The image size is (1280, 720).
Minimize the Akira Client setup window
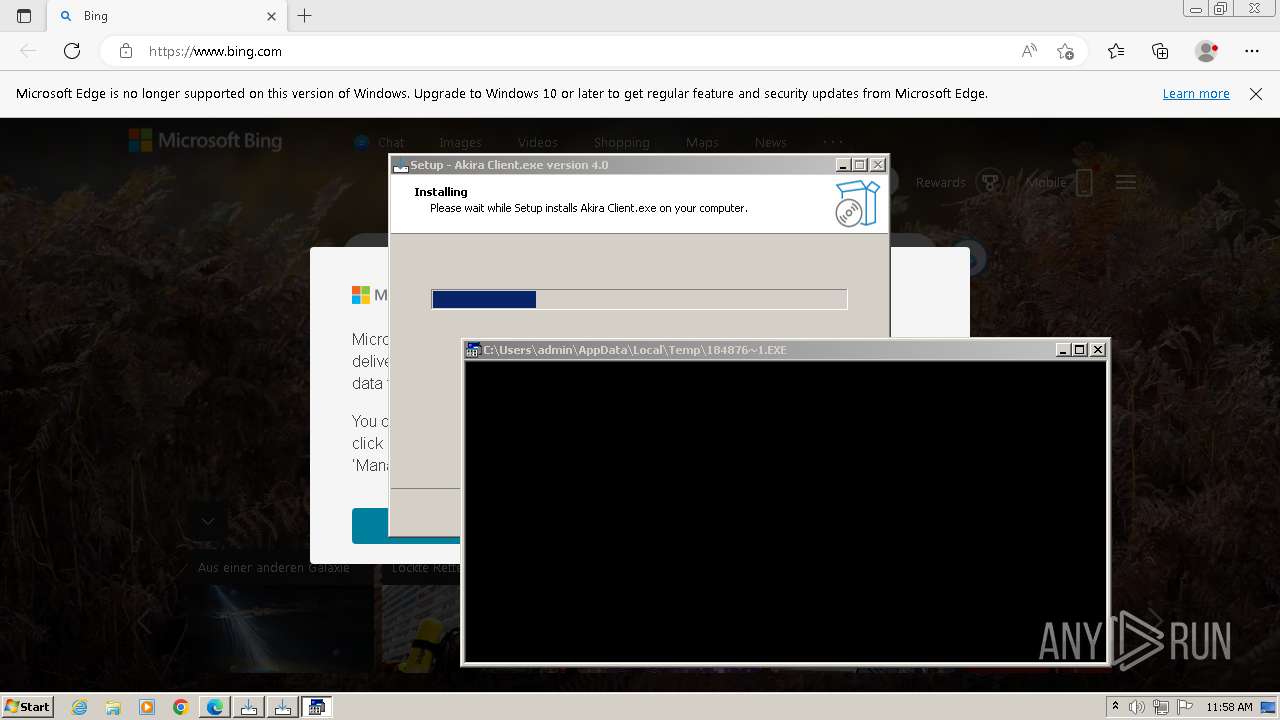tap(842, 165)
